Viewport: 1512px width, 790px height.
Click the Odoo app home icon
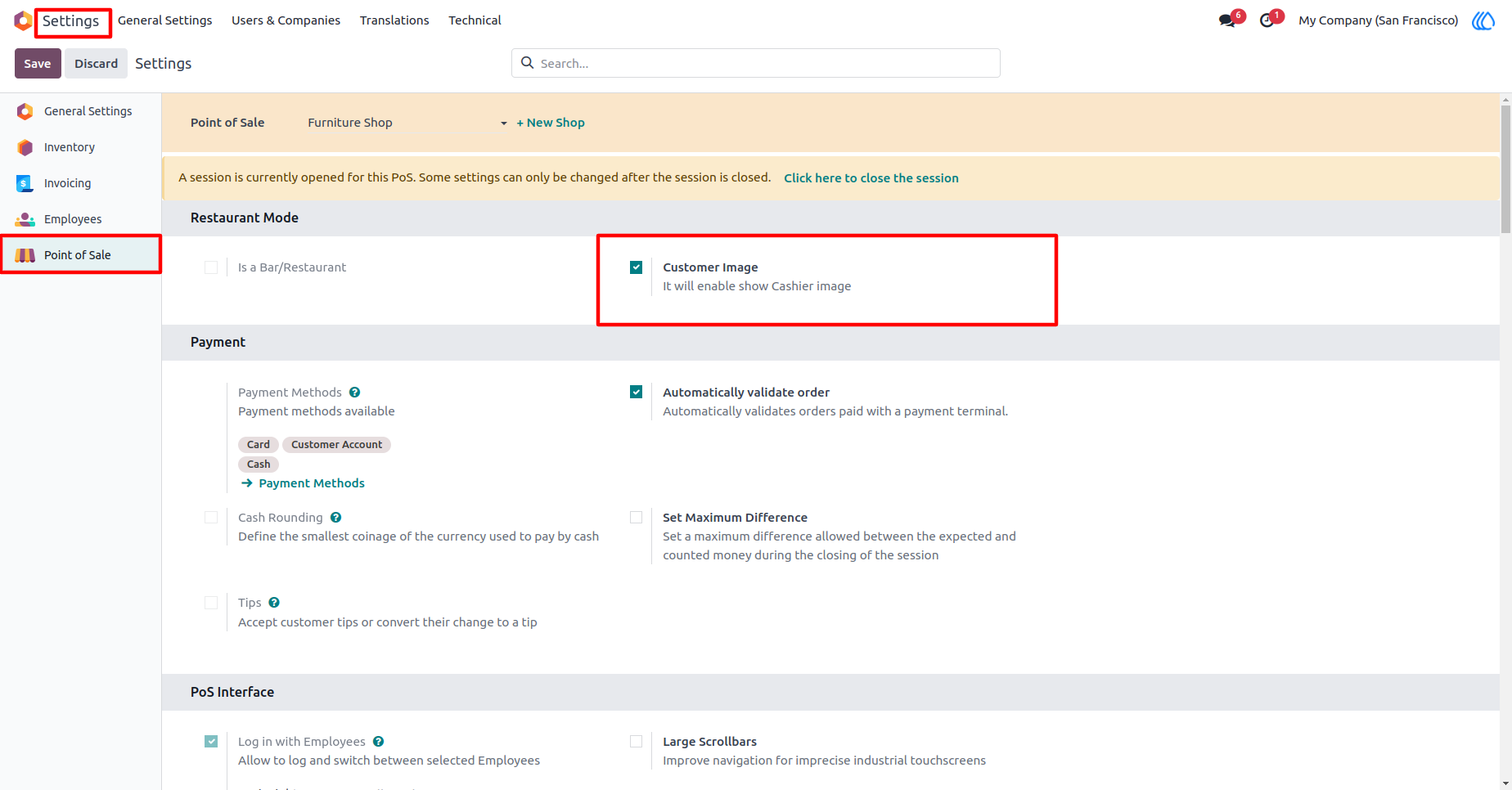tap(23, 20)
